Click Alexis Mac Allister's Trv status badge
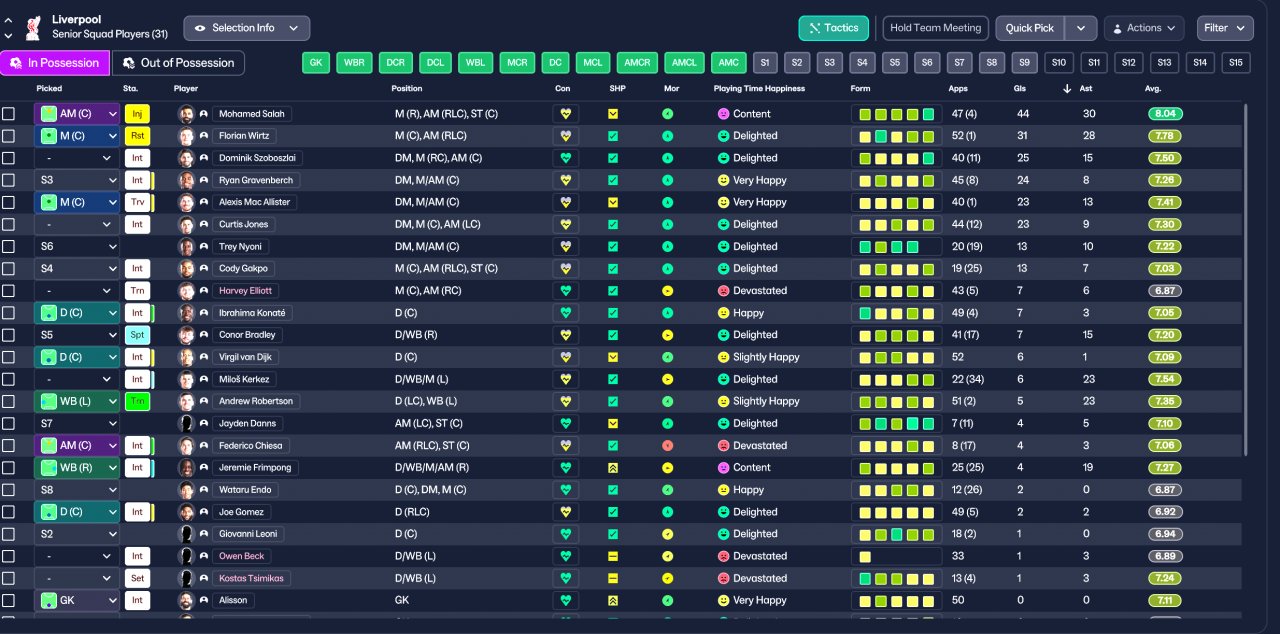 [x=137, y=202]
